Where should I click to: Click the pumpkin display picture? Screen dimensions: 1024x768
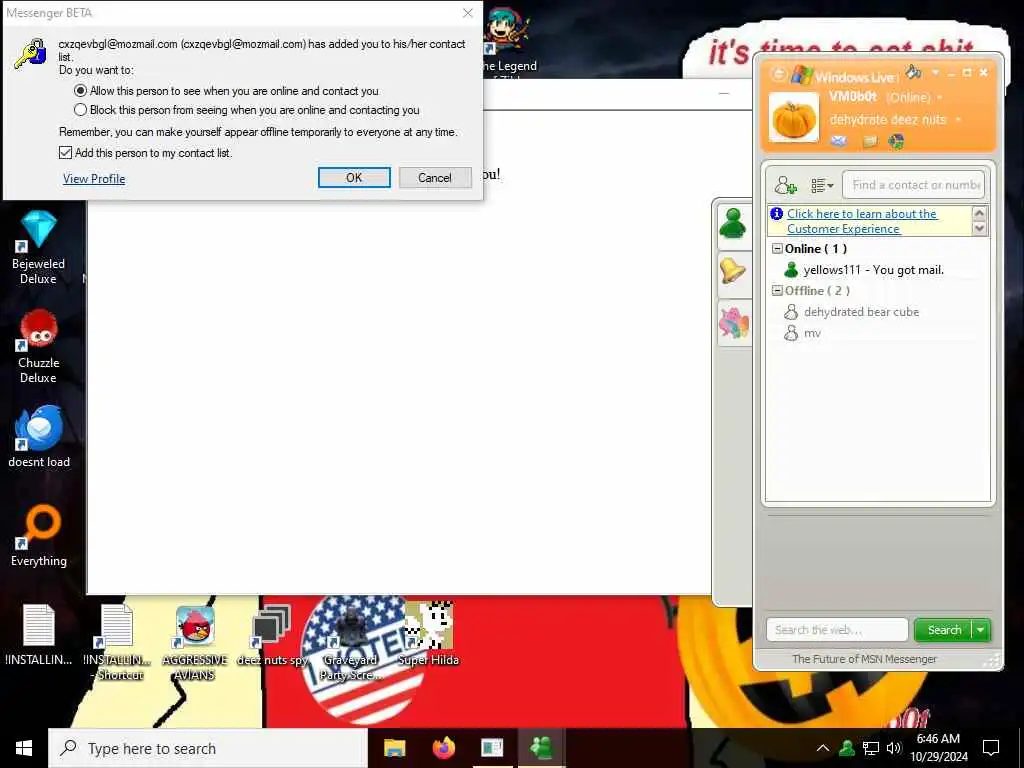[x=793, y=118]
